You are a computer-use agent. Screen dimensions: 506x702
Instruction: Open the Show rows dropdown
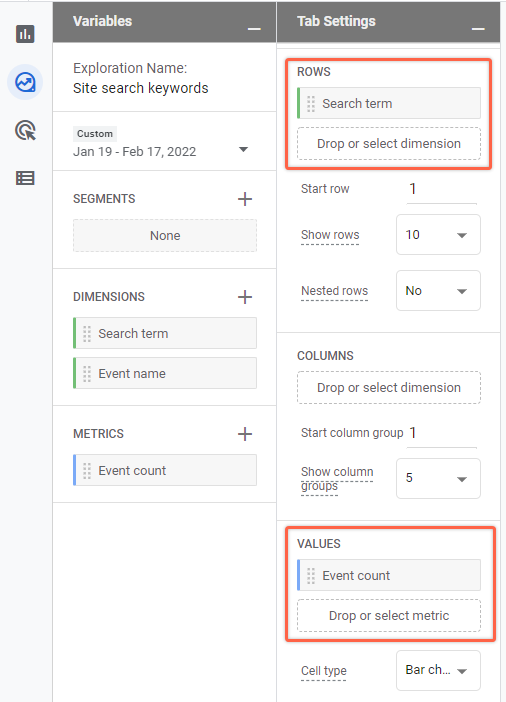click(438, 235)
